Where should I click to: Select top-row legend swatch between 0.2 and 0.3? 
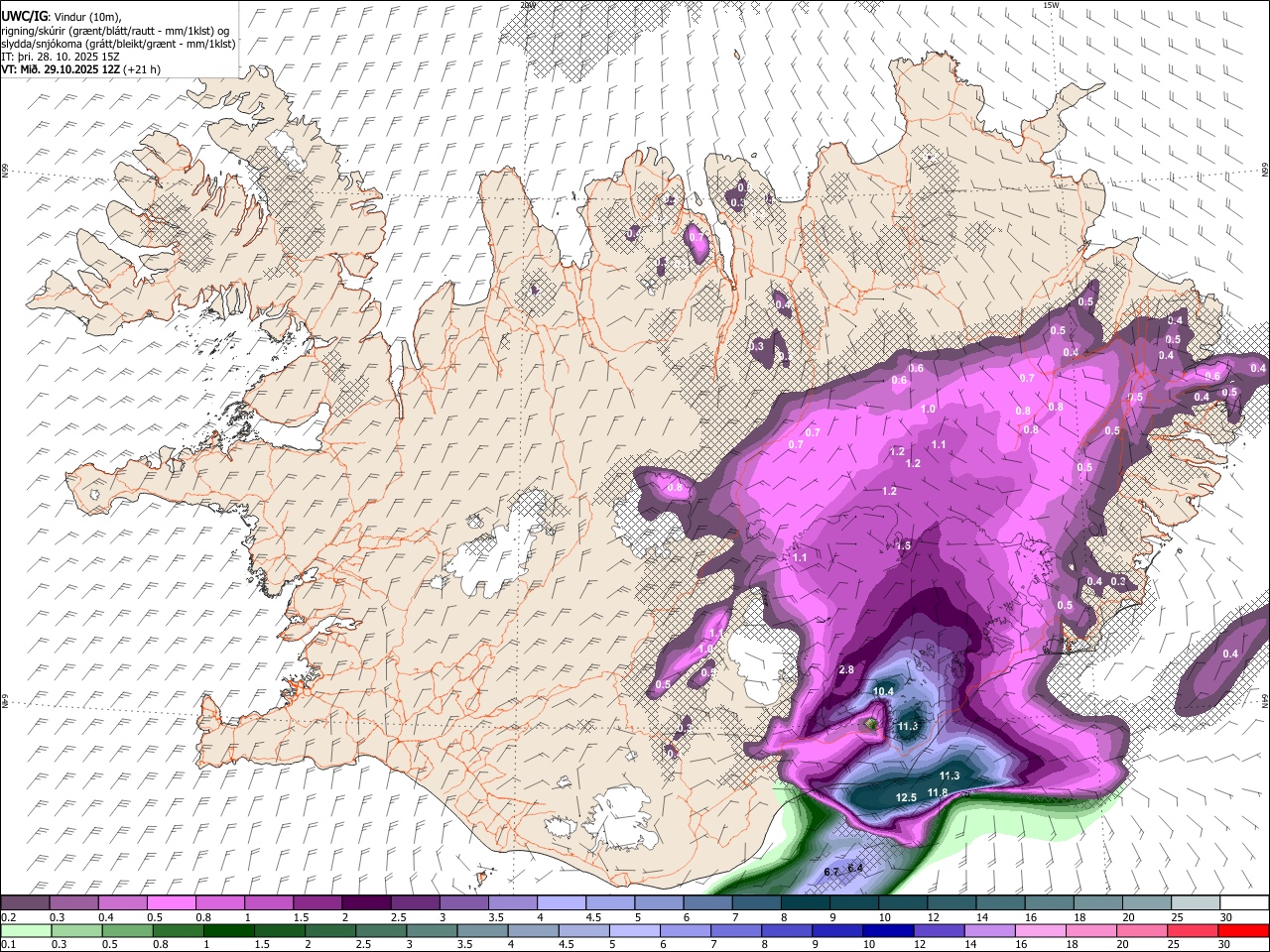(25, 903)
